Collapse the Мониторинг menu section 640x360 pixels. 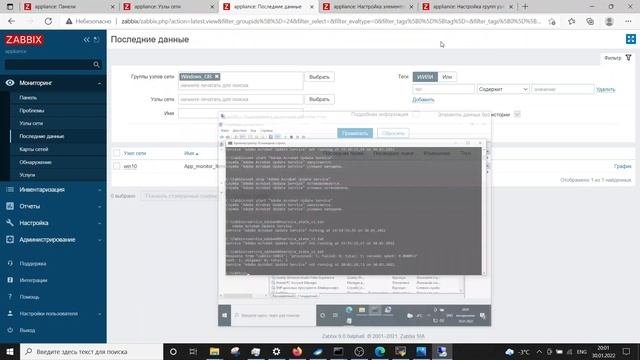point(100,83)
